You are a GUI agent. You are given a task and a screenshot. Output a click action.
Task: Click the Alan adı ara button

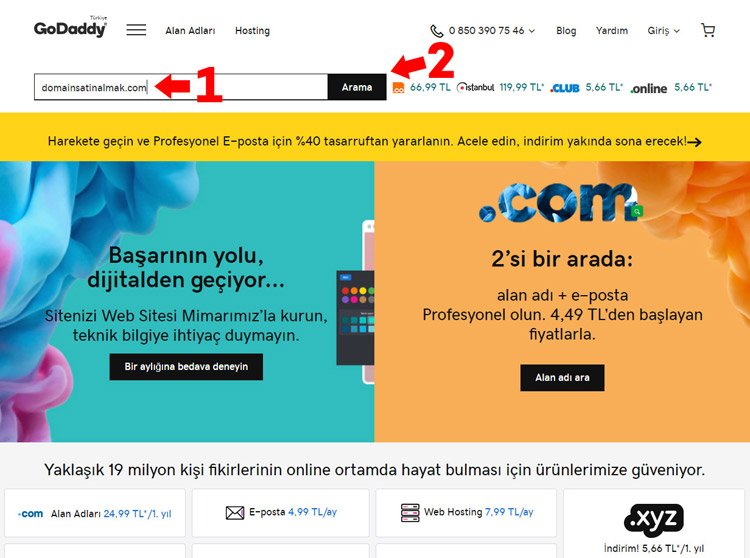tap(562, 378)
